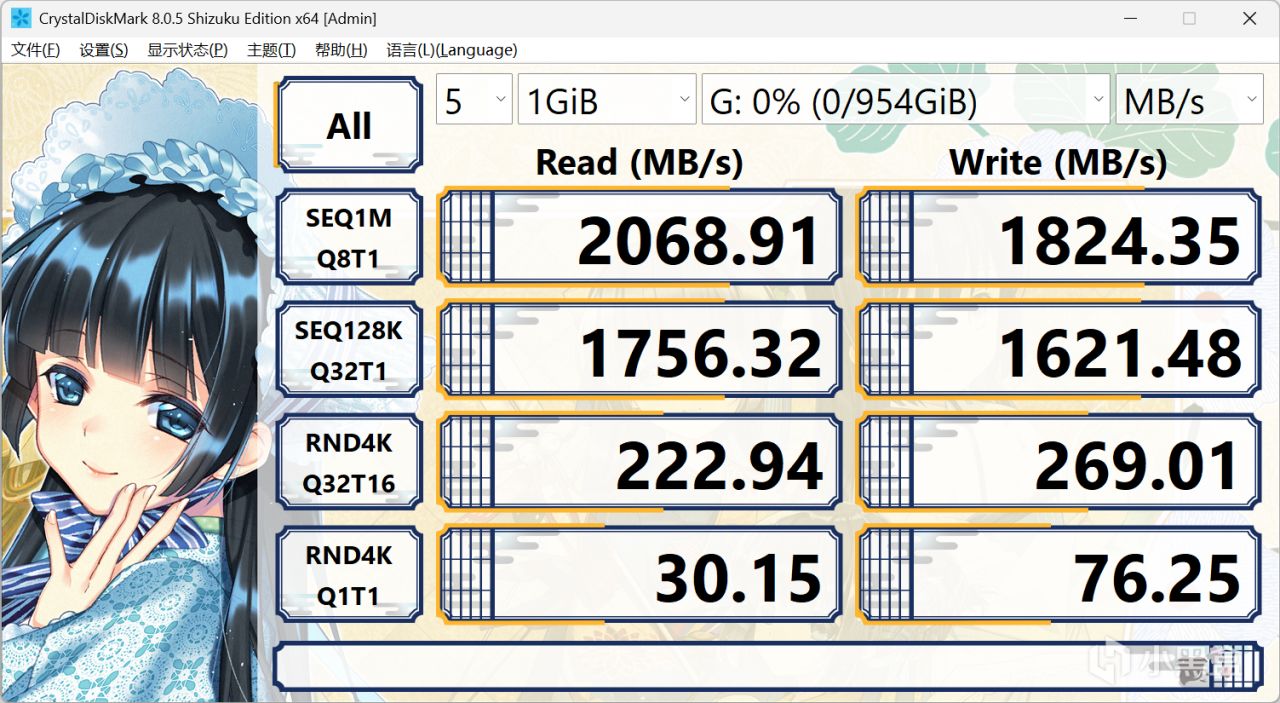Click the empty comment field at the bottom
This screenshot has width=1280, height=703.
point(768,666)
